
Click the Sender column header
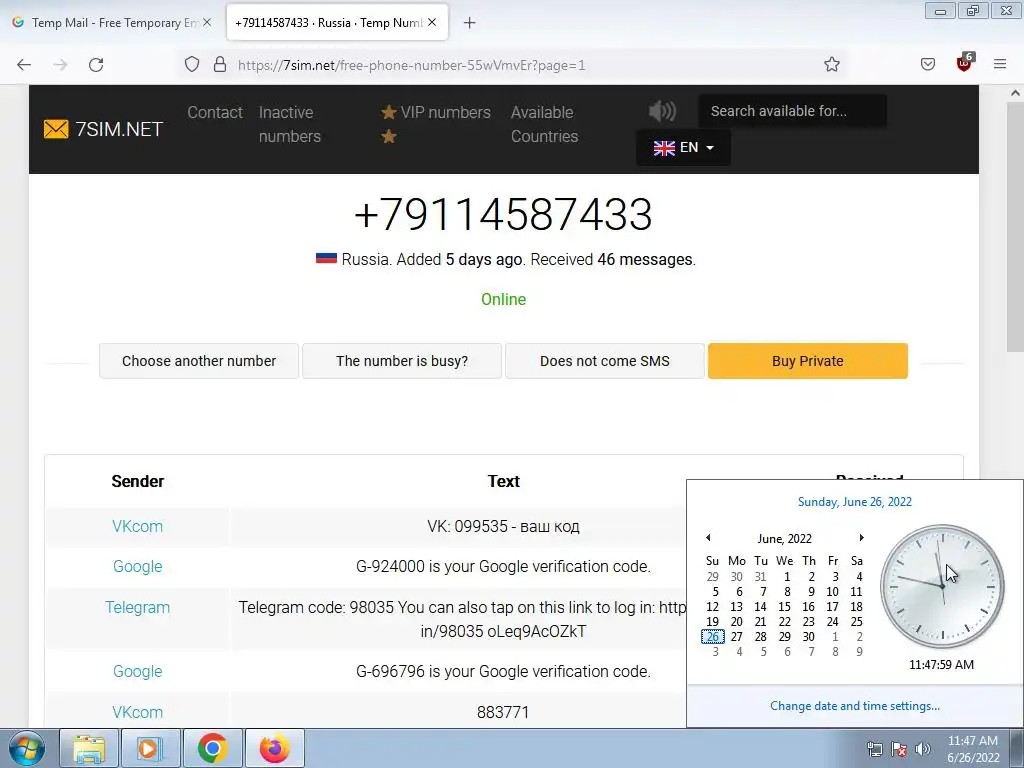tap(137, 481)
